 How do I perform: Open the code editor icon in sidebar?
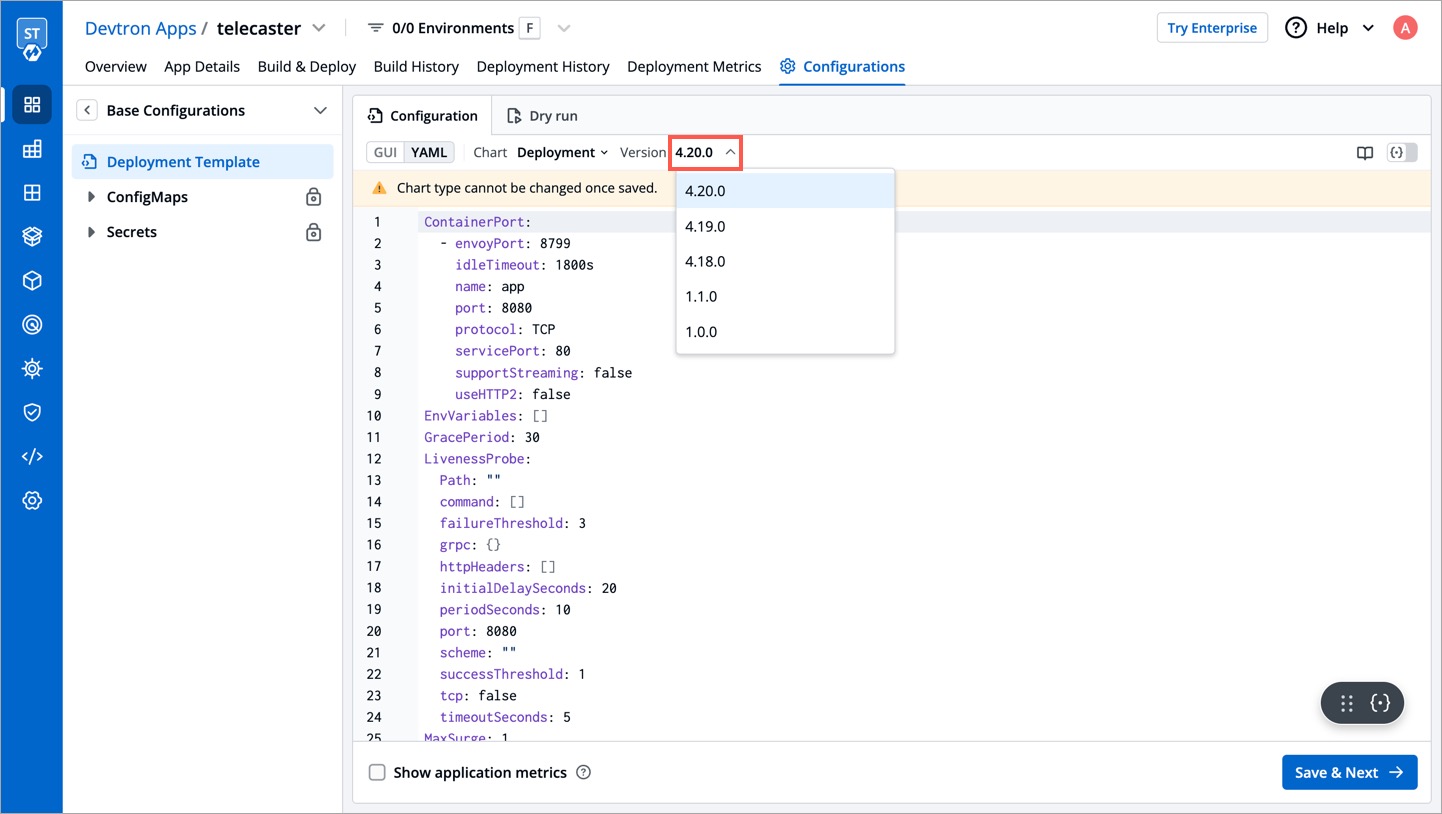tap(32, 456)
